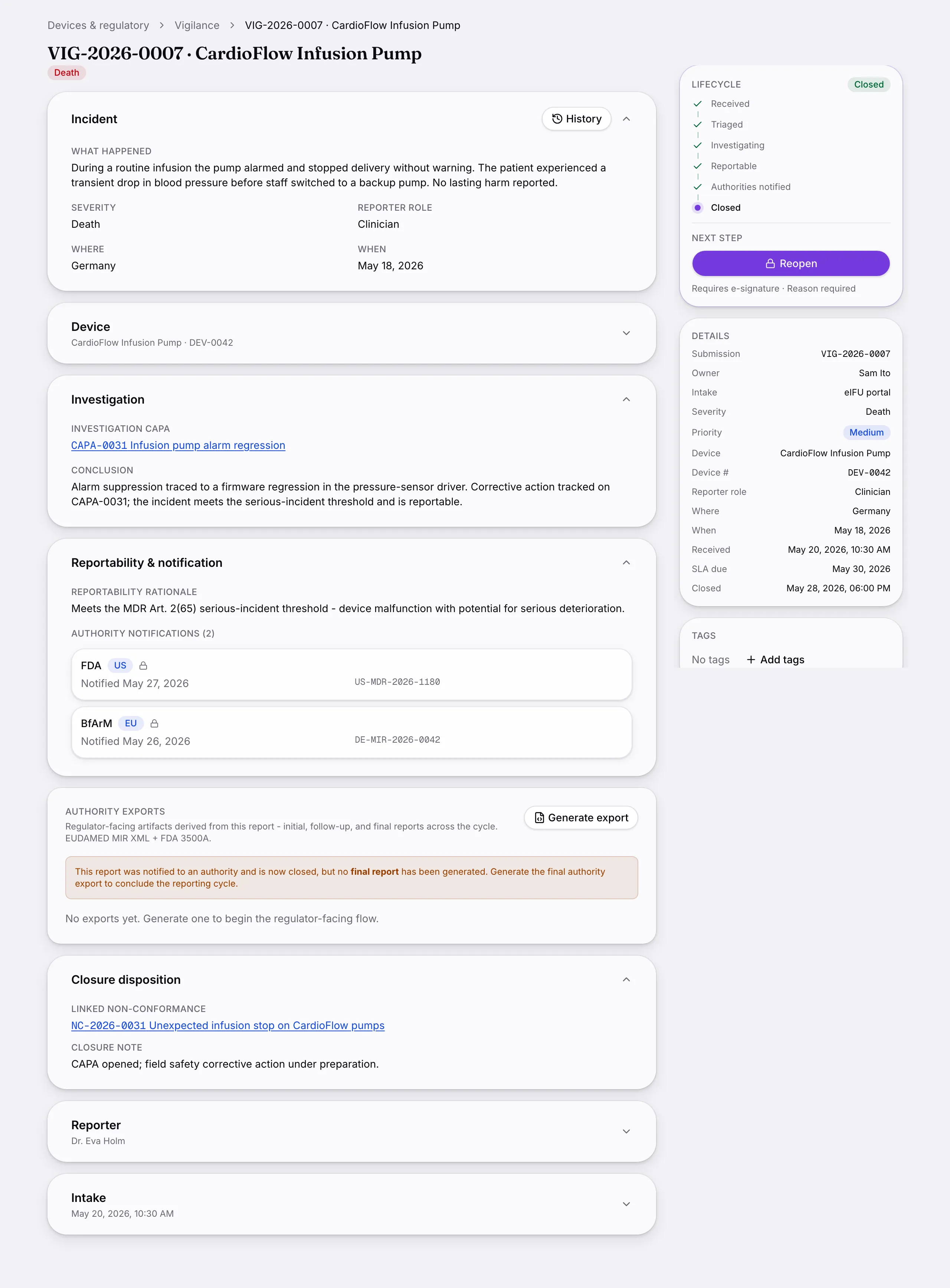Click the Generate export button
The width and height of the screenshot is (950, 1288).
(581, 817)
